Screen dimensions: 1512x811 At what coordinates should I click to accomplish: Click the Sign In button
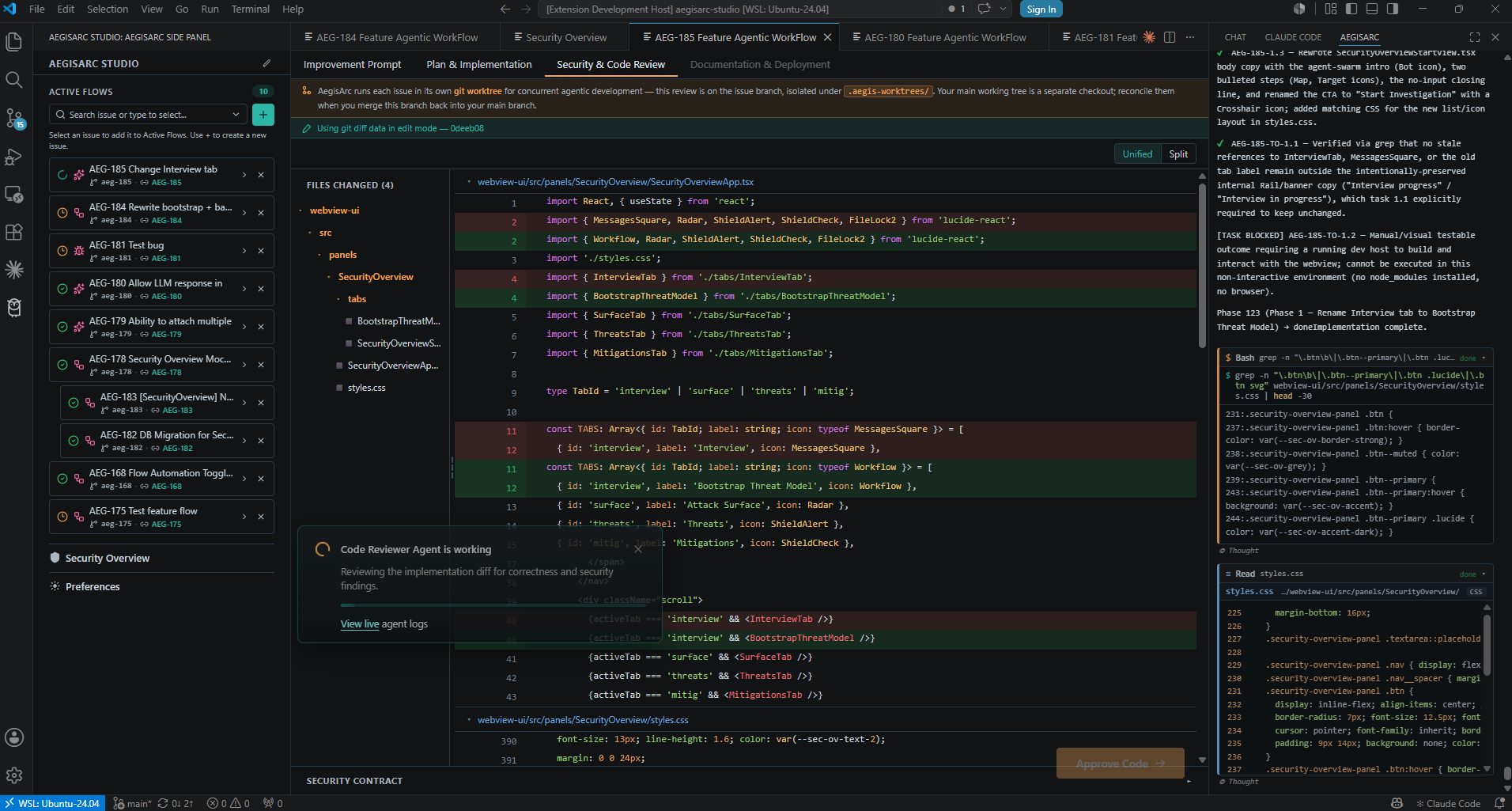tap(1041, 9)
